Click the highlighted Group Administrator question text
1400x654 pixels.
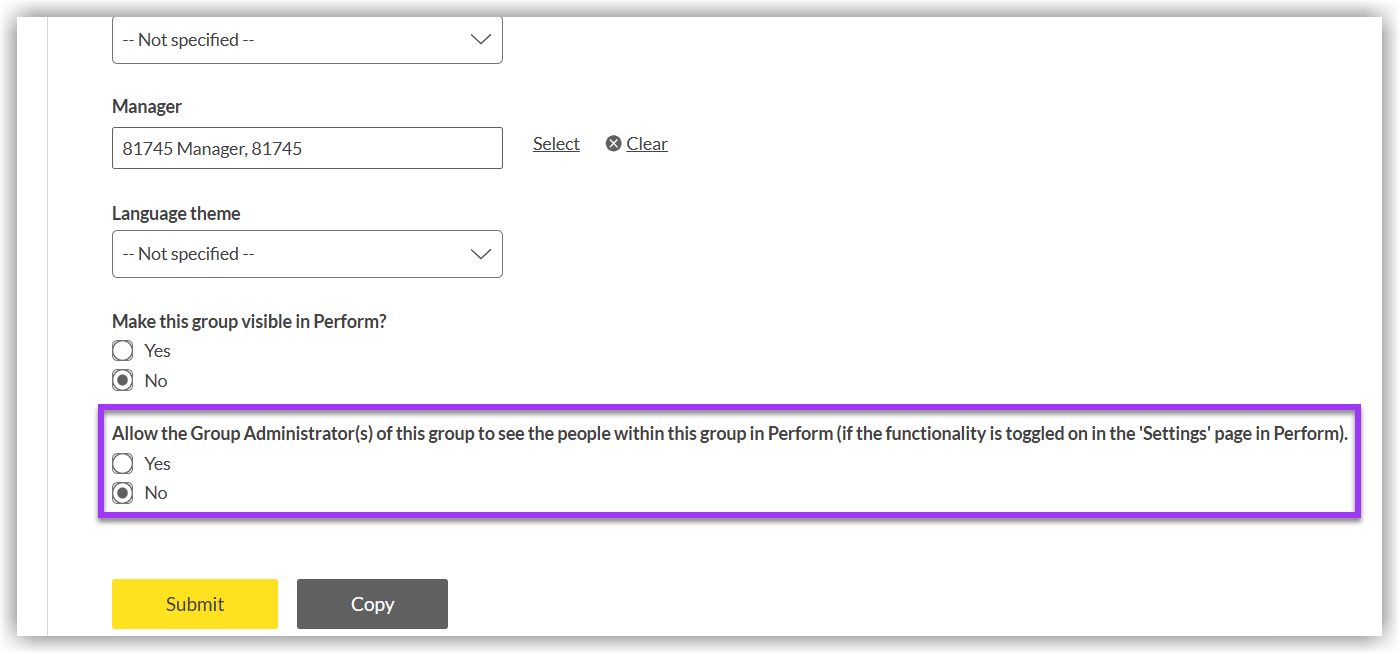[729, 433]
